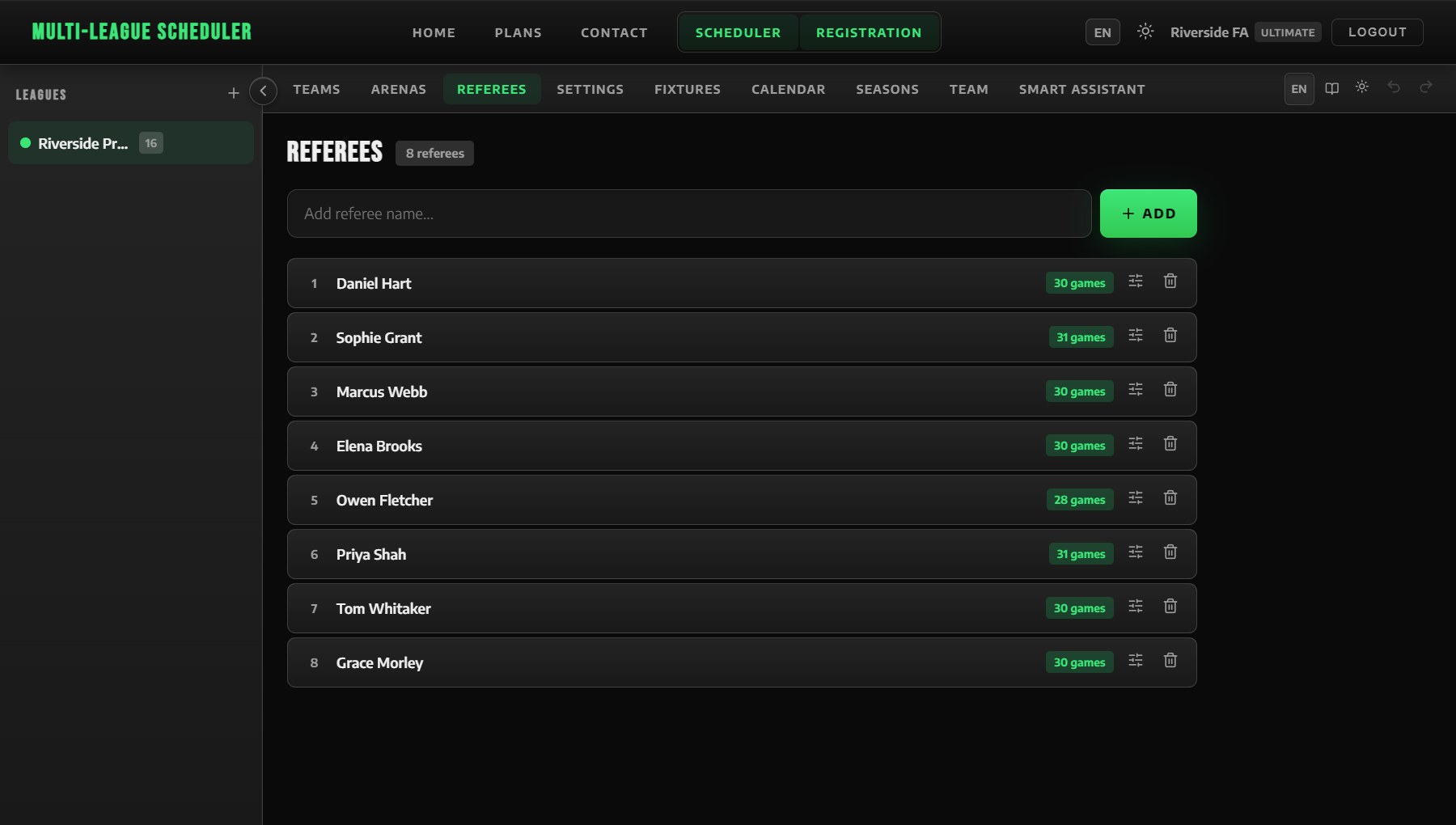The width and height of the screenshot is (1456, 825).
Task: Select the Riverside Pr... league in the sidebar
Action: (x=131, y=143)
